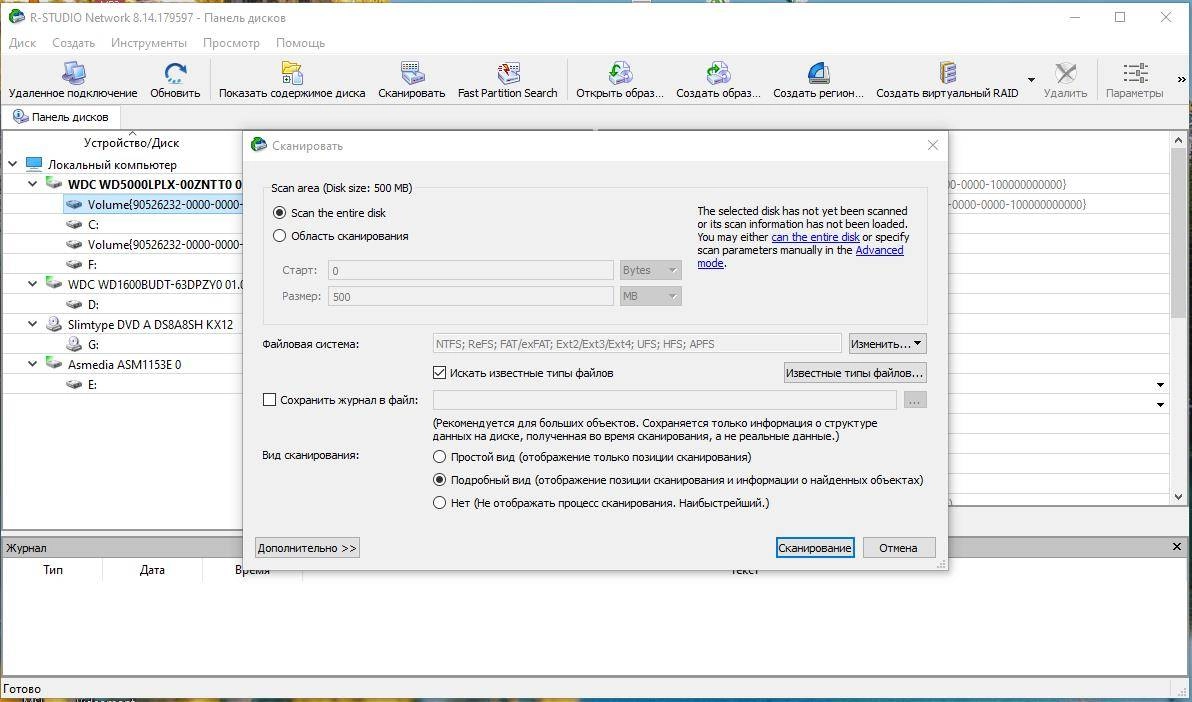Collapse Asmedia ASM1153E tree node

pos(32,364)
